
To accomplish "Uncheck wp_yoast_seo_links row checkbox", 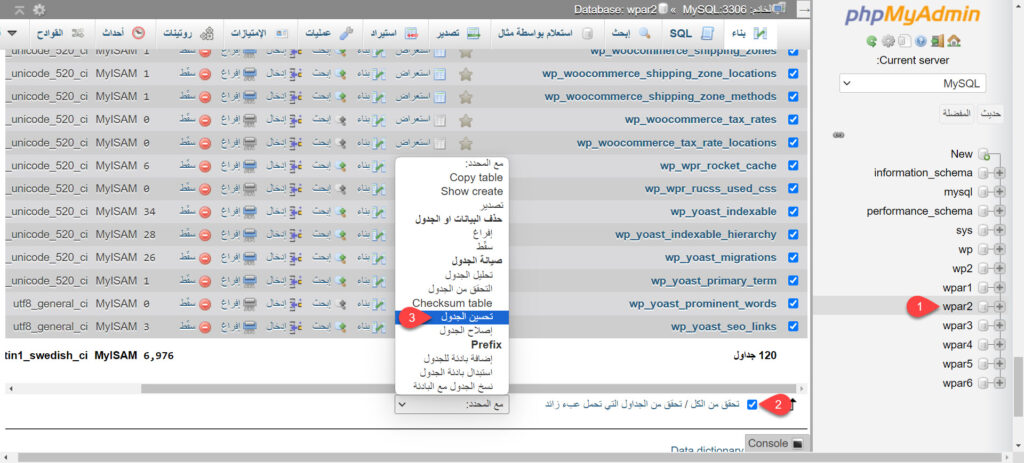I will coord(793,327).
